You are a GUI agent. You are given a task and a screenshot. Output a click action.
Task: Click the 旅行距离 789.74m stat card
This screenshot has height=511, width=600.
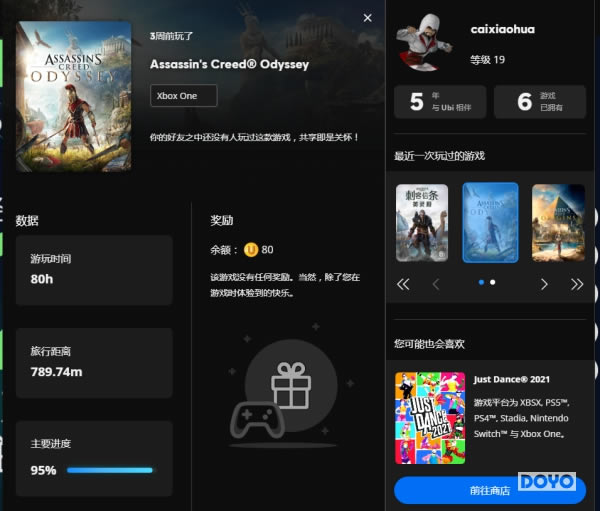pos(94,363)
